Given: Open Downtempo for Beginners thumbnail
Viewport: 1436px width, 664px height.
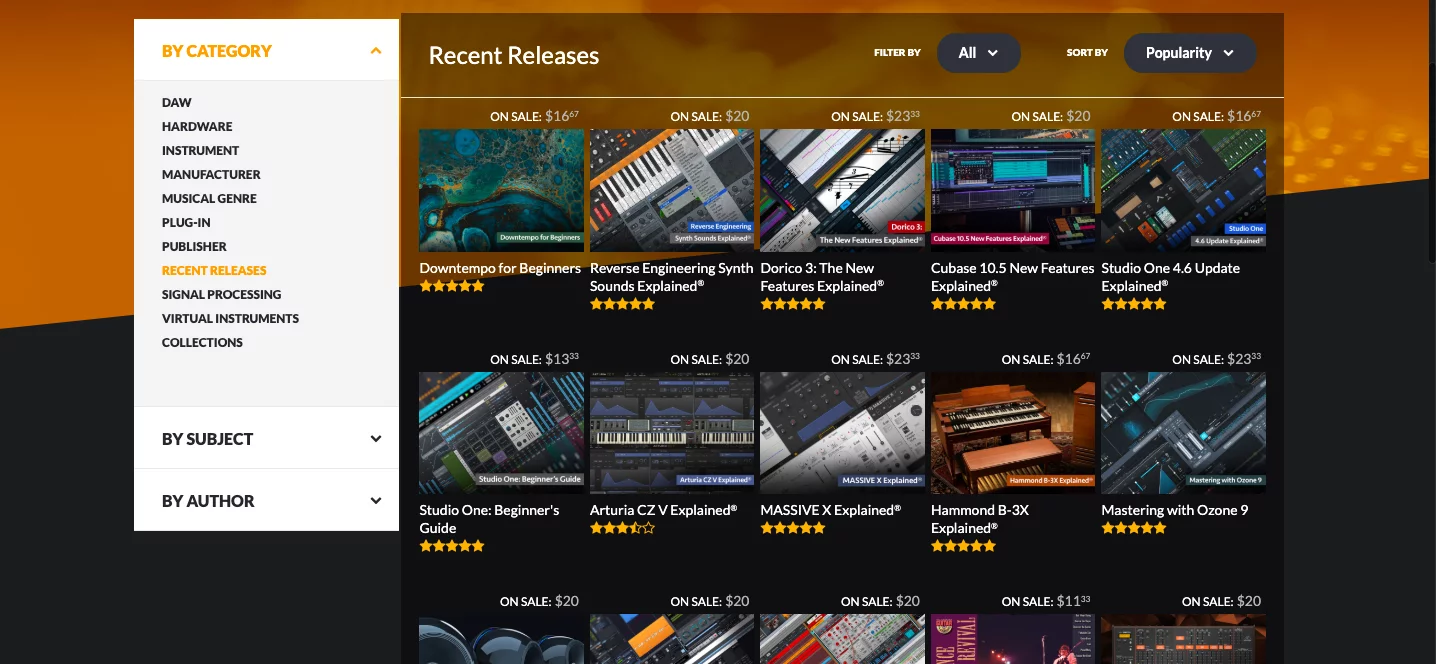Looking at the screenshot, I should 501,190.
